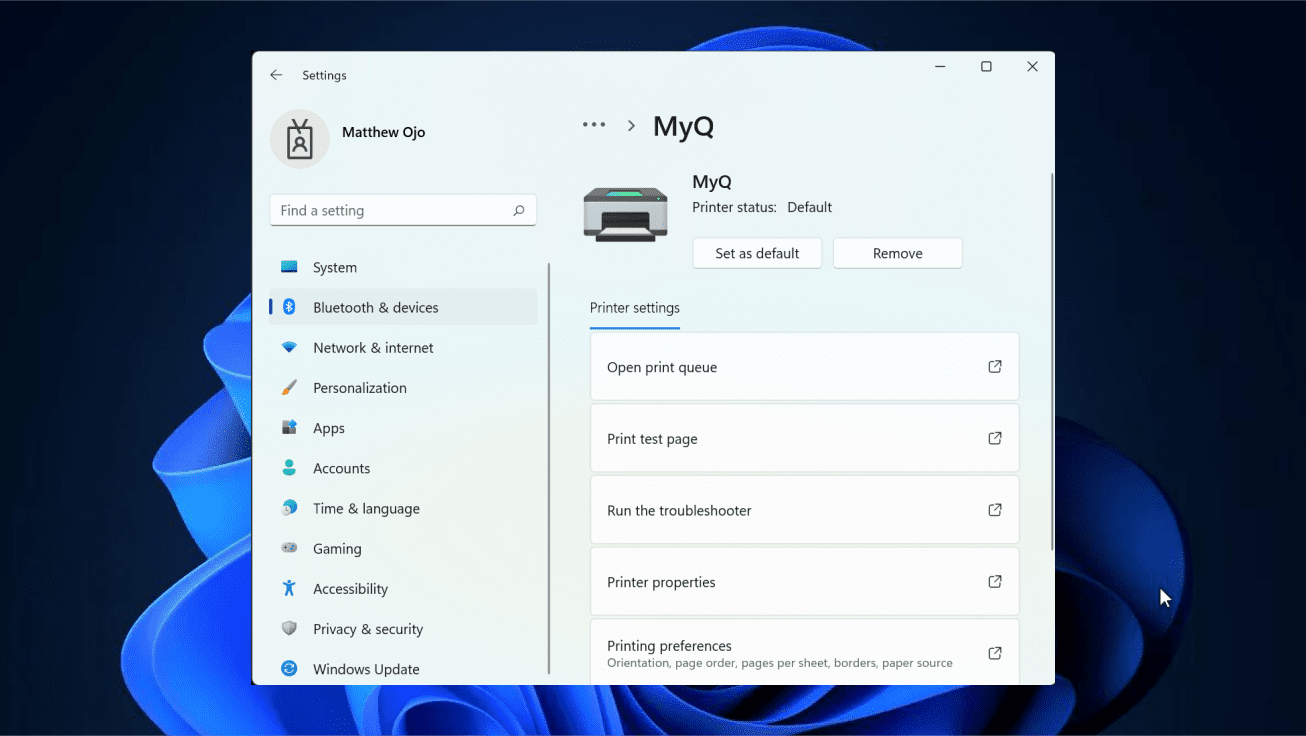Click the Windows Update sync icon
The height and width of the screenshot is (736, 1306).
(x=289, y=669)
